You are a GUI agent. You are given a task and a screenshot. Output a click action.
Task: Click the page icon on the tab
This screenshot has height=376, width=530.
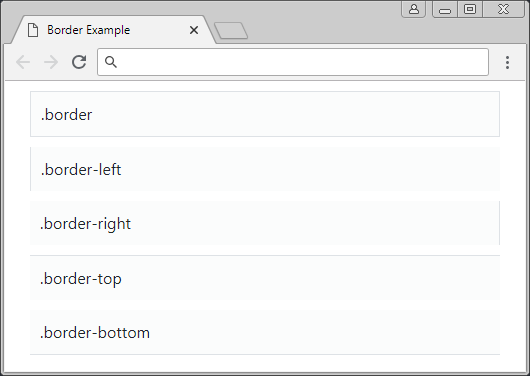33,30
